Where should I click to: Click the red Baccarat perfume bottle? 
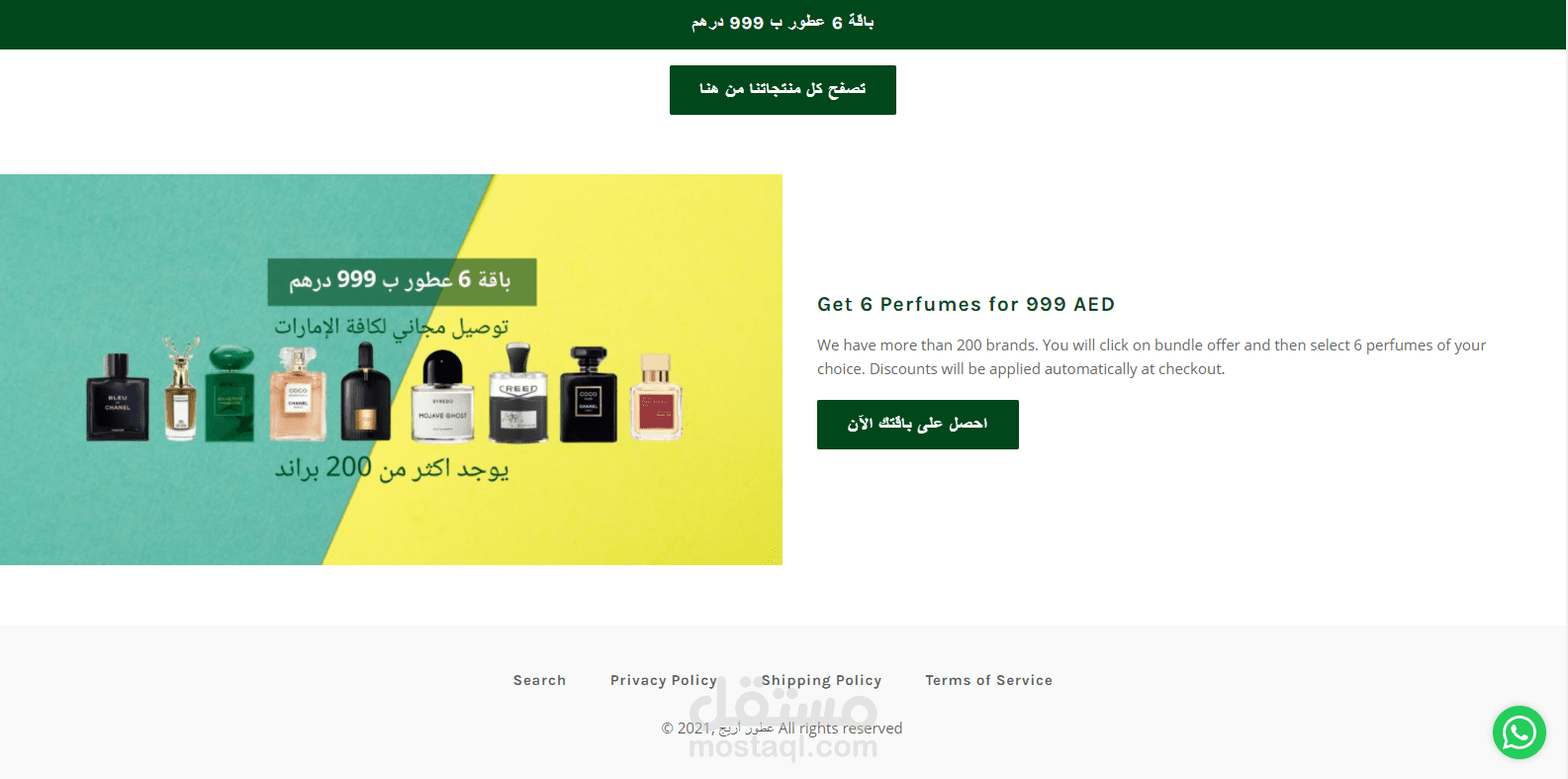pyautogui.click(x=656, y=397)
